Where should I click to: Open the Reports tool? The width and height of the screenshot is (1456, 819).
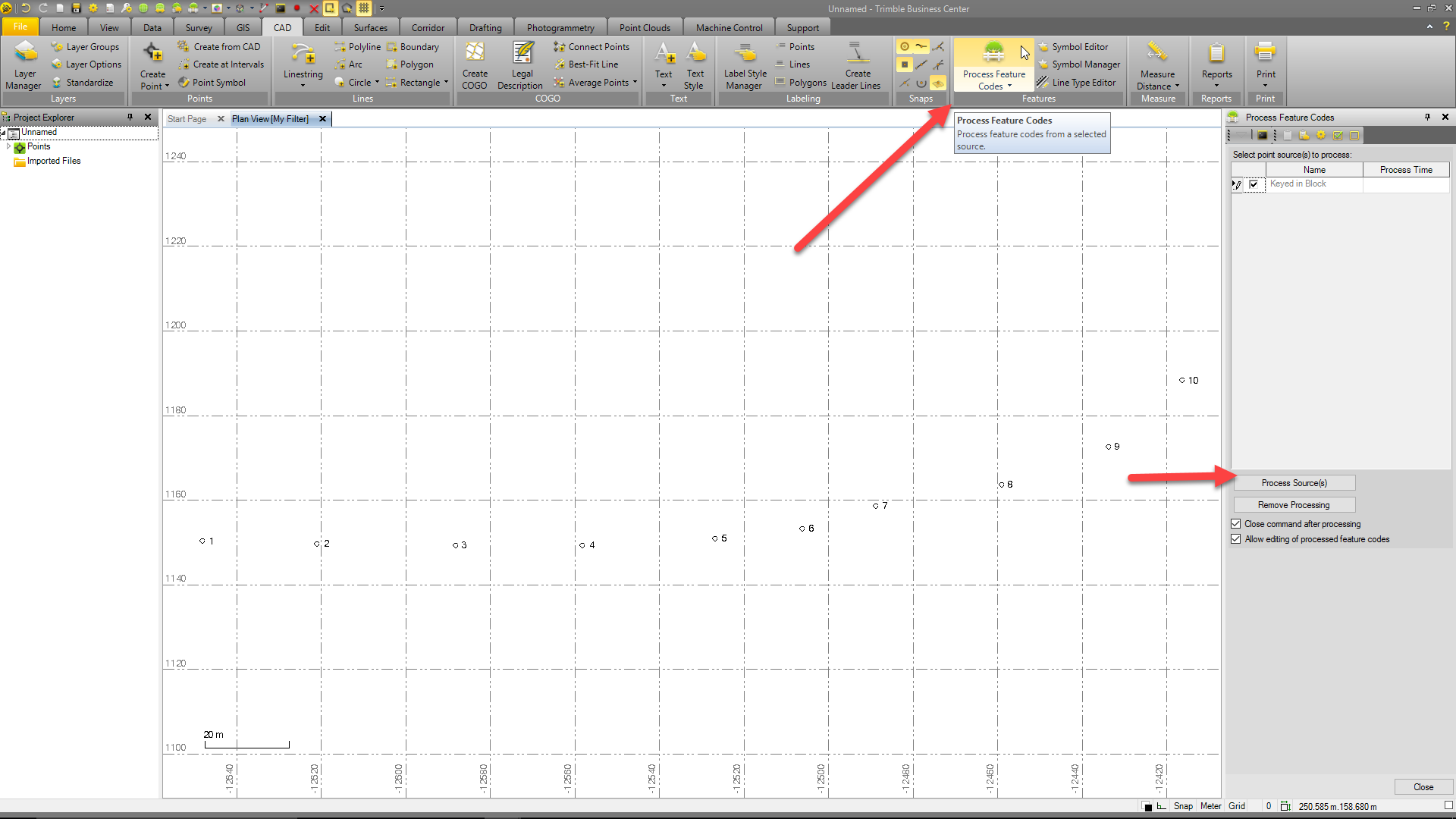[x=1216, y=61]
